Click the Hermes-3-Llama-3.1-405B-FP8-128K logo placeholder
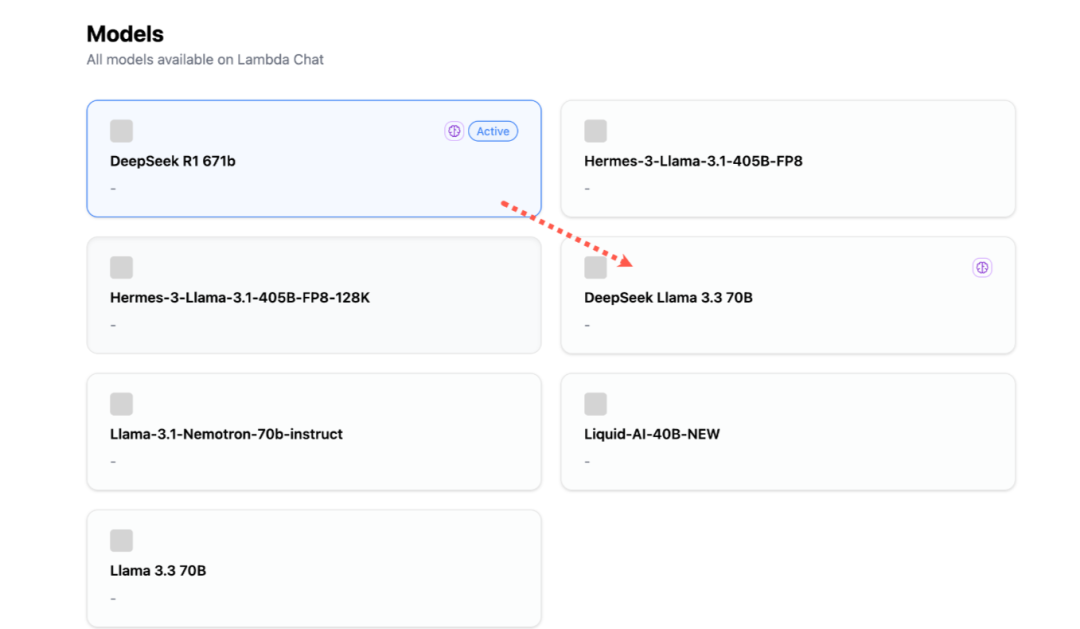Image resolution: width=1080 pixels, height=629 pixels. 121,267
